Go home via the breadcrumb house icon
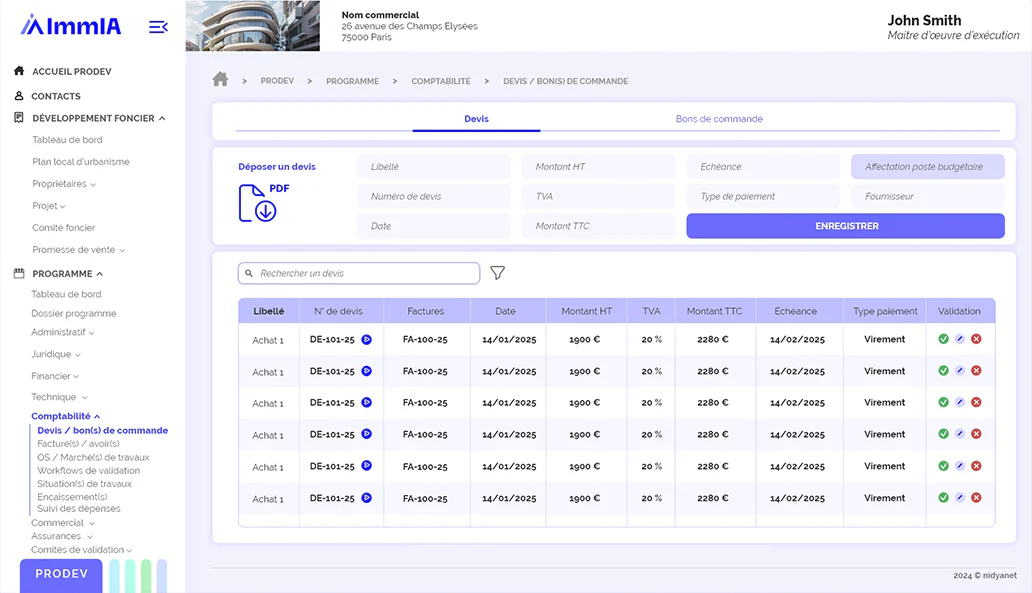 tap(220, 80)
